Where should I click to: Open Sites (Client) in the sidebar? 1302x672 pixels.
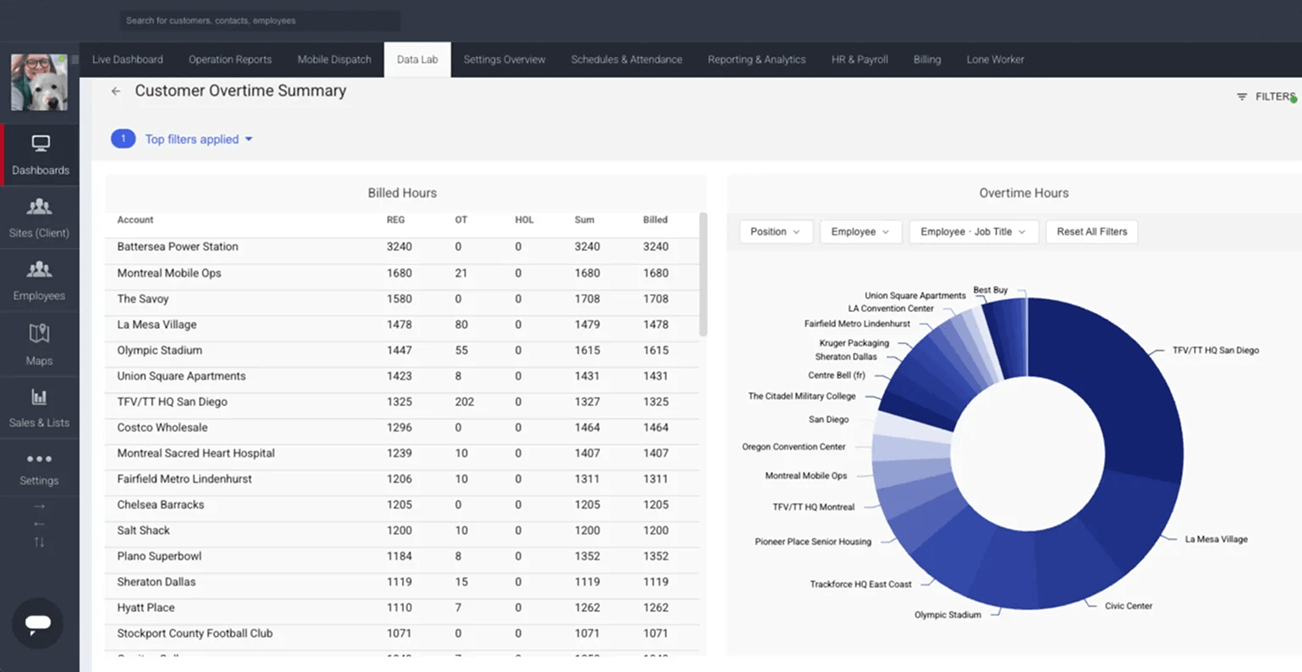tap(39, 207)
